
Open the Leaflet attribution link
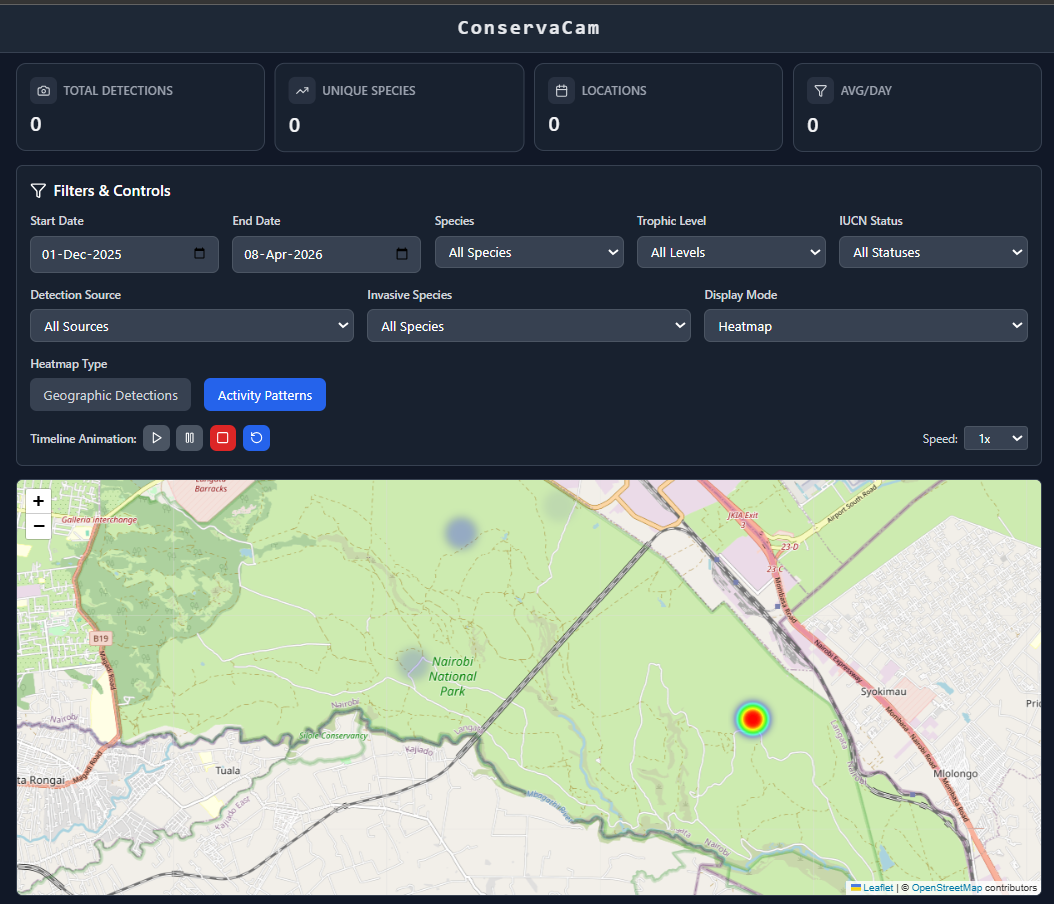pos(877,888)
